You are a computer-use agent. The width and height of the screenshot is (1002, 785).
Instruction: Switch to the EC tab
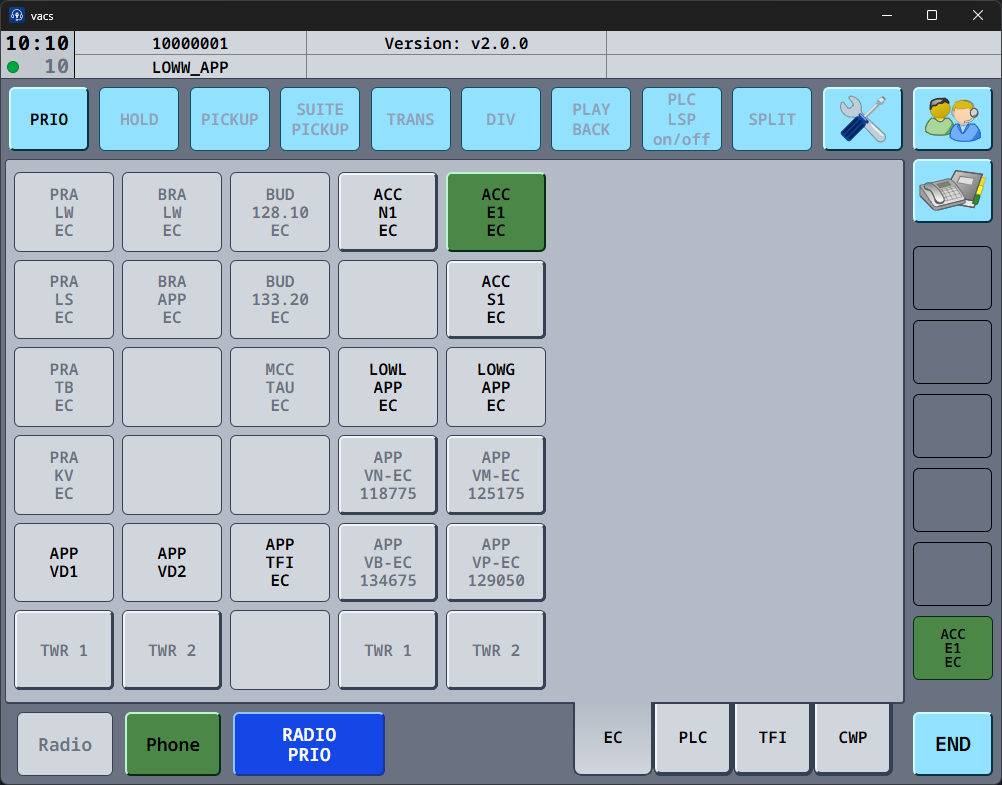[613, 738]
